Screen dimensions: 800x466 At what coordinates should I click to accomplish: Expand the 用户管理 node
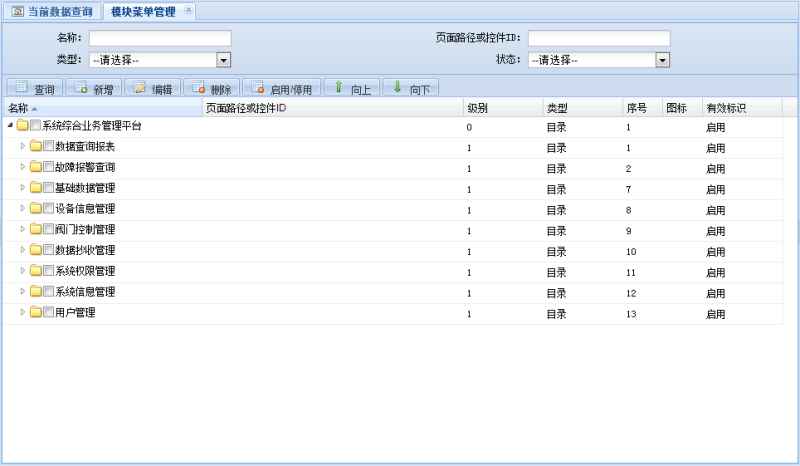(x=22, y=312)
